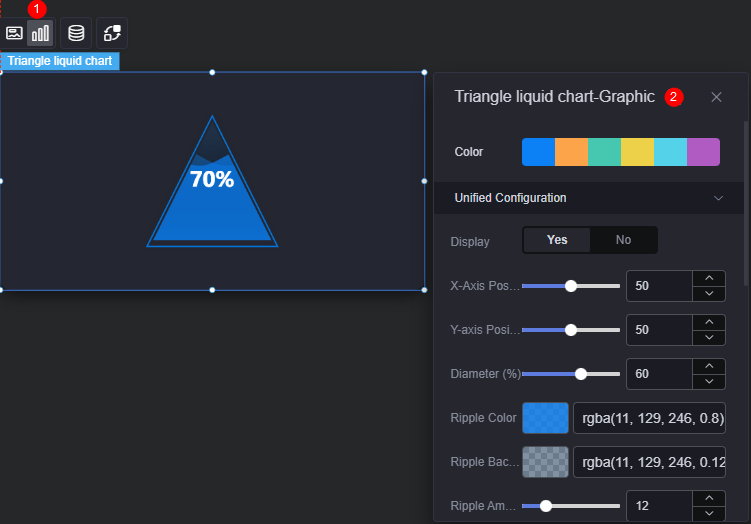This screenshot has height=524, width=751.
Task: Select the bar chart graphic icon
Action: point(40,33)
